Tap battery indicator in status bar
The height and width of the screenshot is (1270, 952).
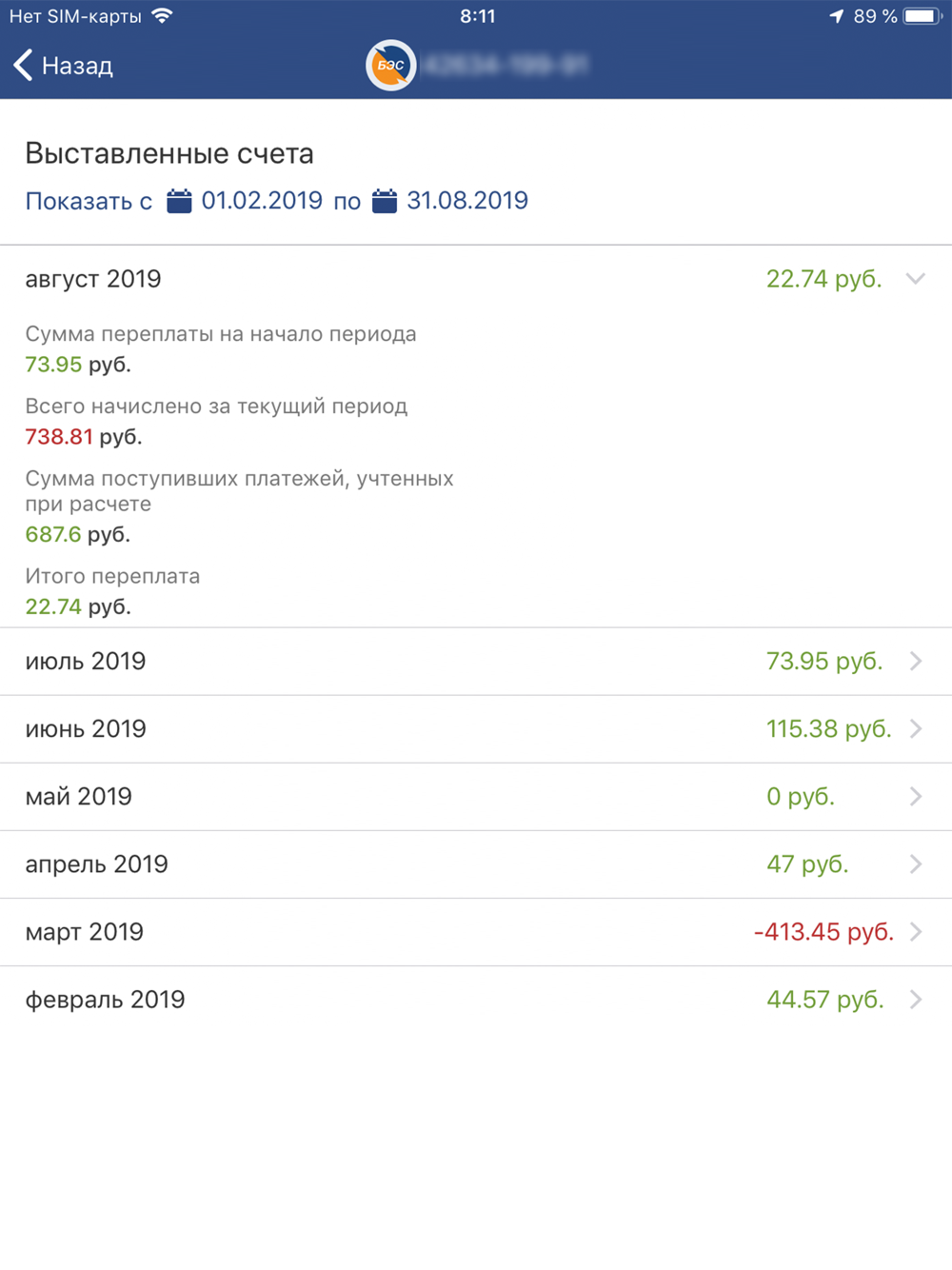click(923, 16)
